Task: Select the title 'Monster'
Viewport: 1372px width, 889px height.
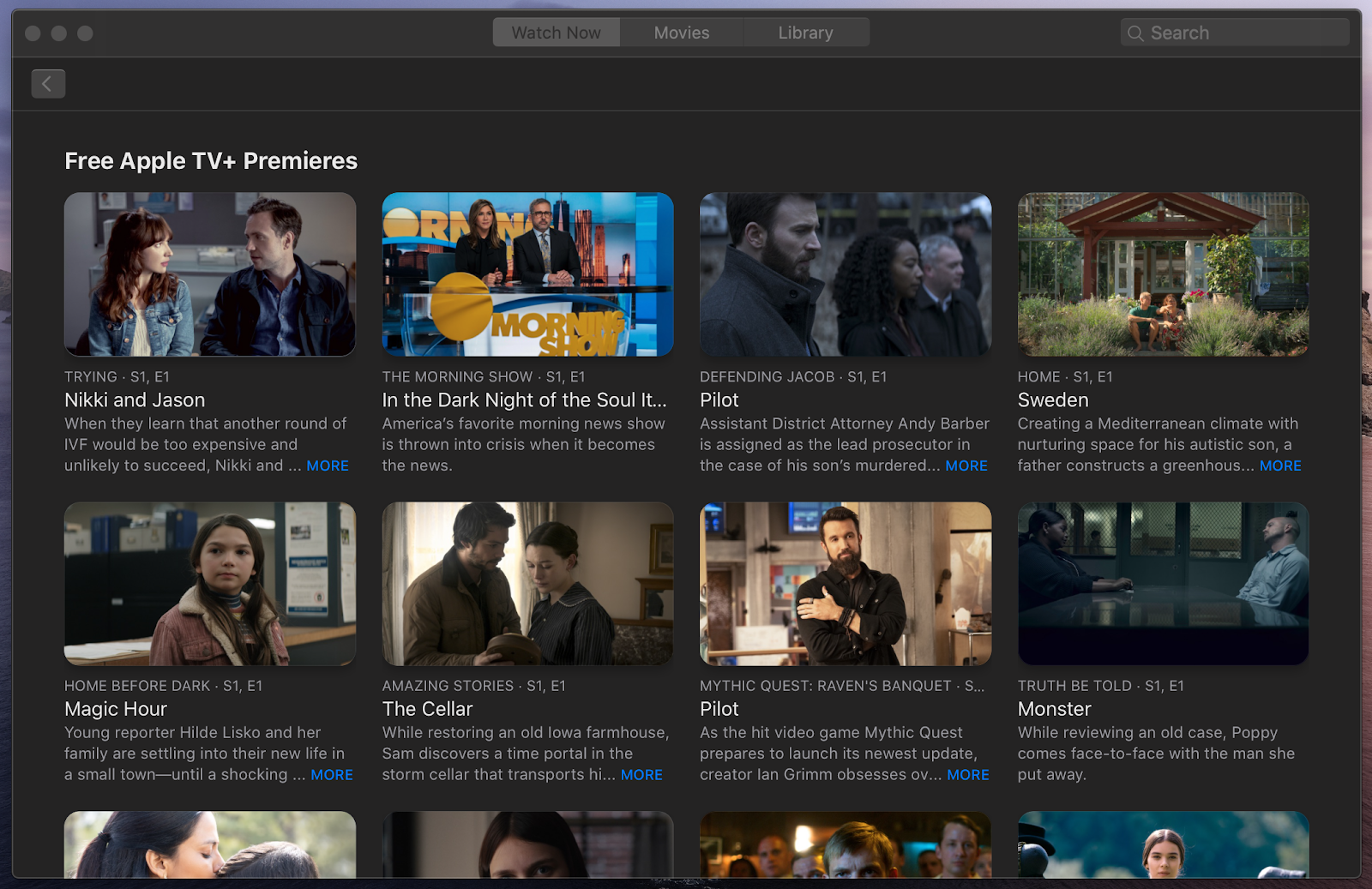Action: (x=1054, y=709)
